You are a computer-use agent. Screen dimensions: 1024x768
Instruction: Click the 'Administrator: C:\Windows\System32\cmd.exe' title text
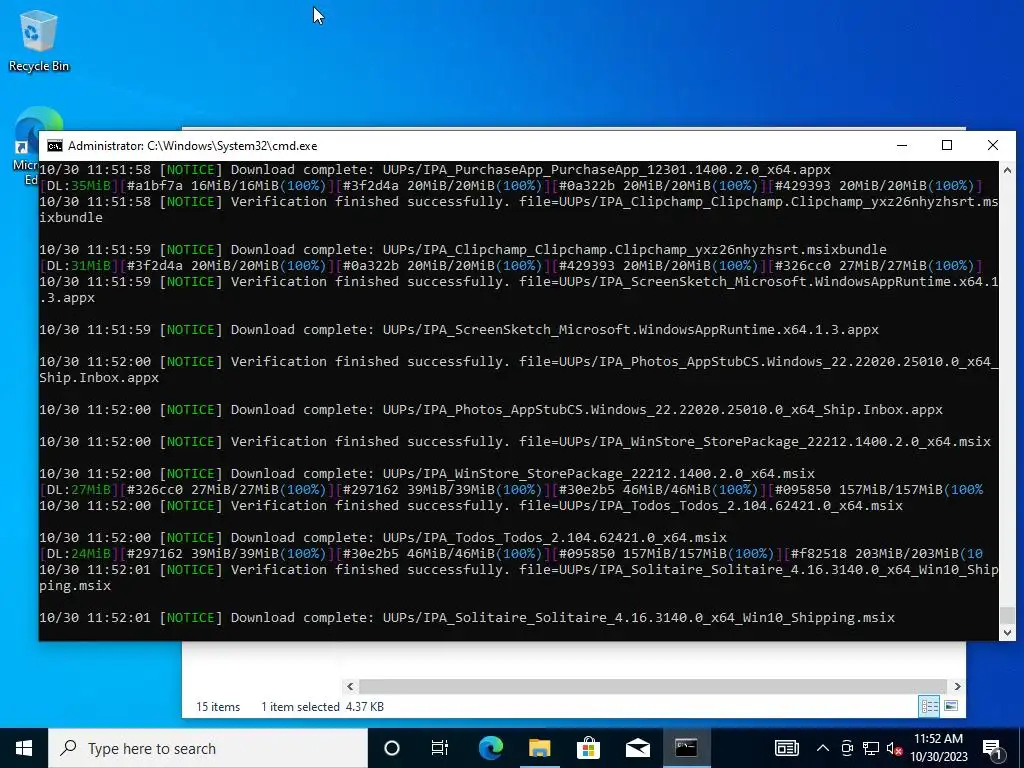click(x=193, y=146)
